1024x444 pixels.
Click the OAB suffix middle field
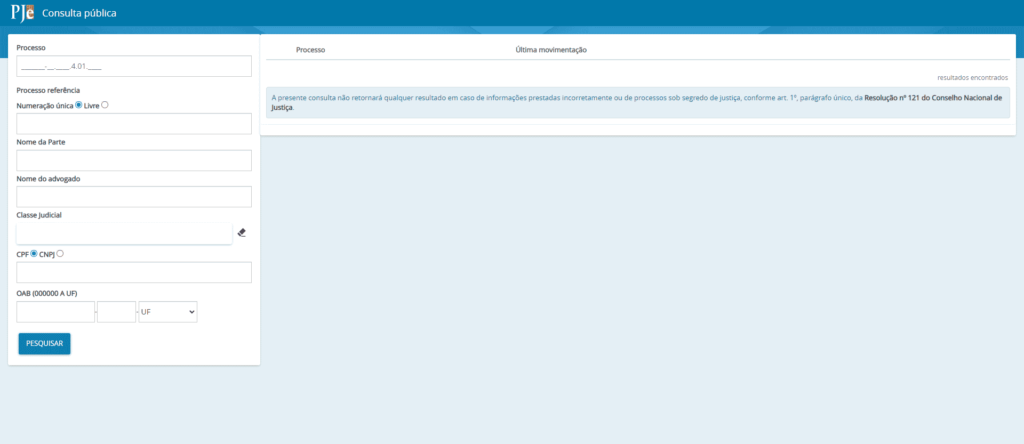click(116, 312)
